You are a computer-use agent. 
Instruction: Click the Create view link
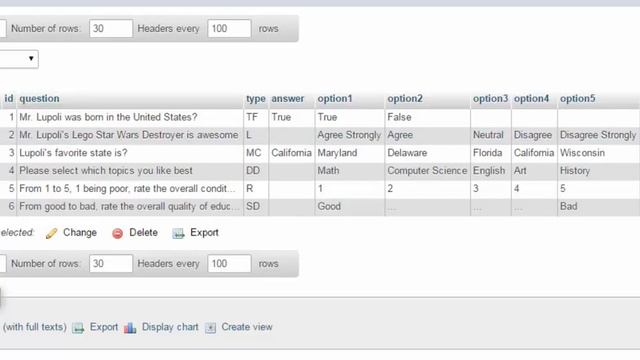[x=247, y=327]
